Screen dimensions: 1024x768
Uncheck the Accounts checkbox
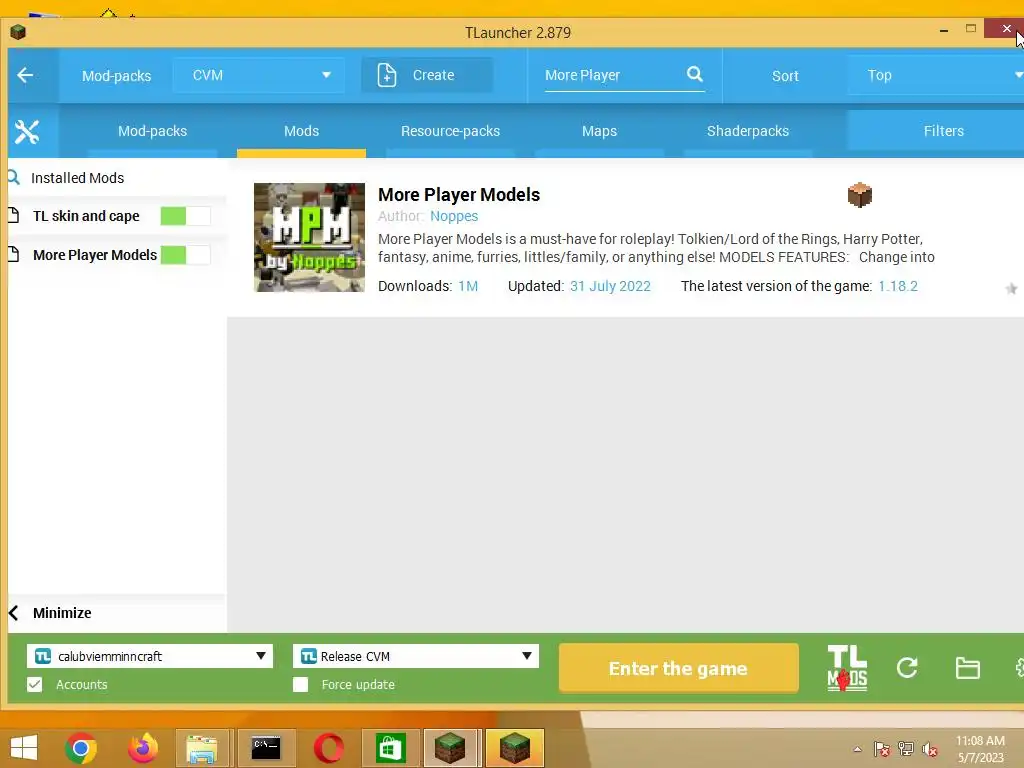(35, 684)
